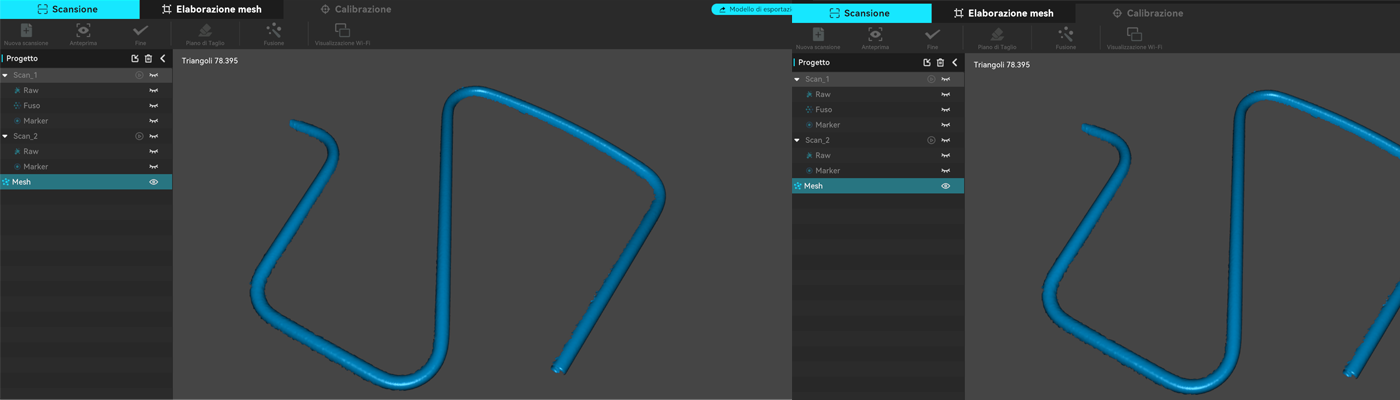Click the Fine checkmark in left window

click(140, 34)
